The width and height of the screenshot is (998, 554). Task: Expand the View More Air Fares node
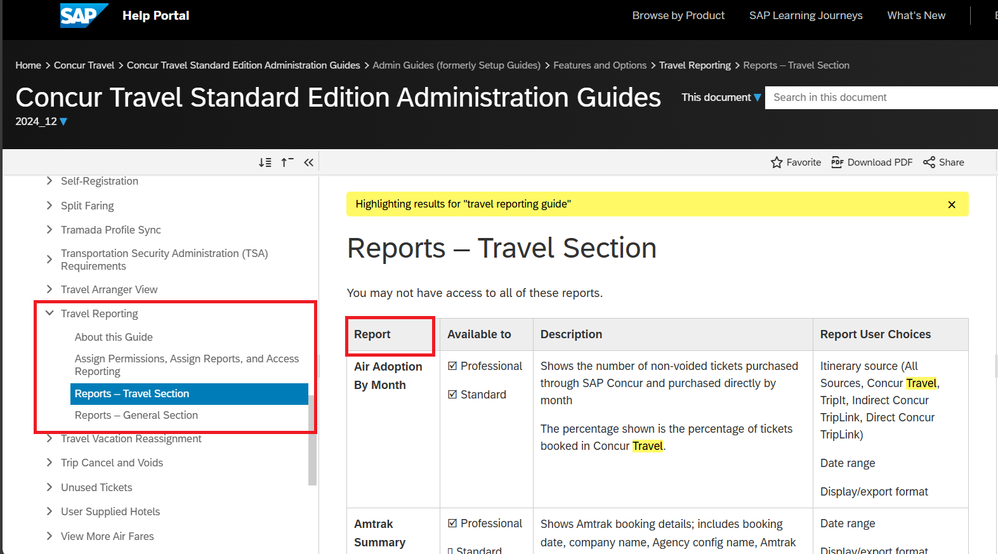pos(49,536)
